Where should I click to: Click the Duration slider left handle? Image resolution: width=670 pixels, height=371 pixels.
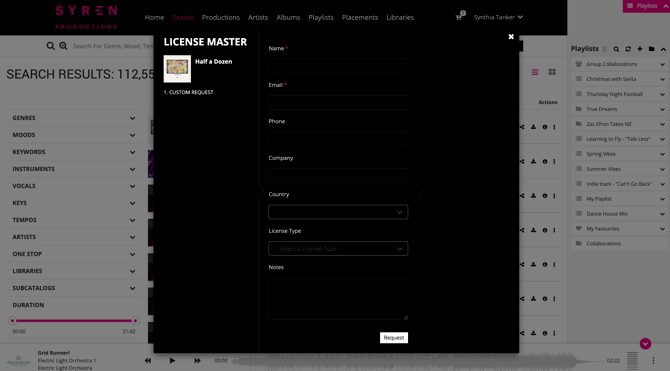12,321
